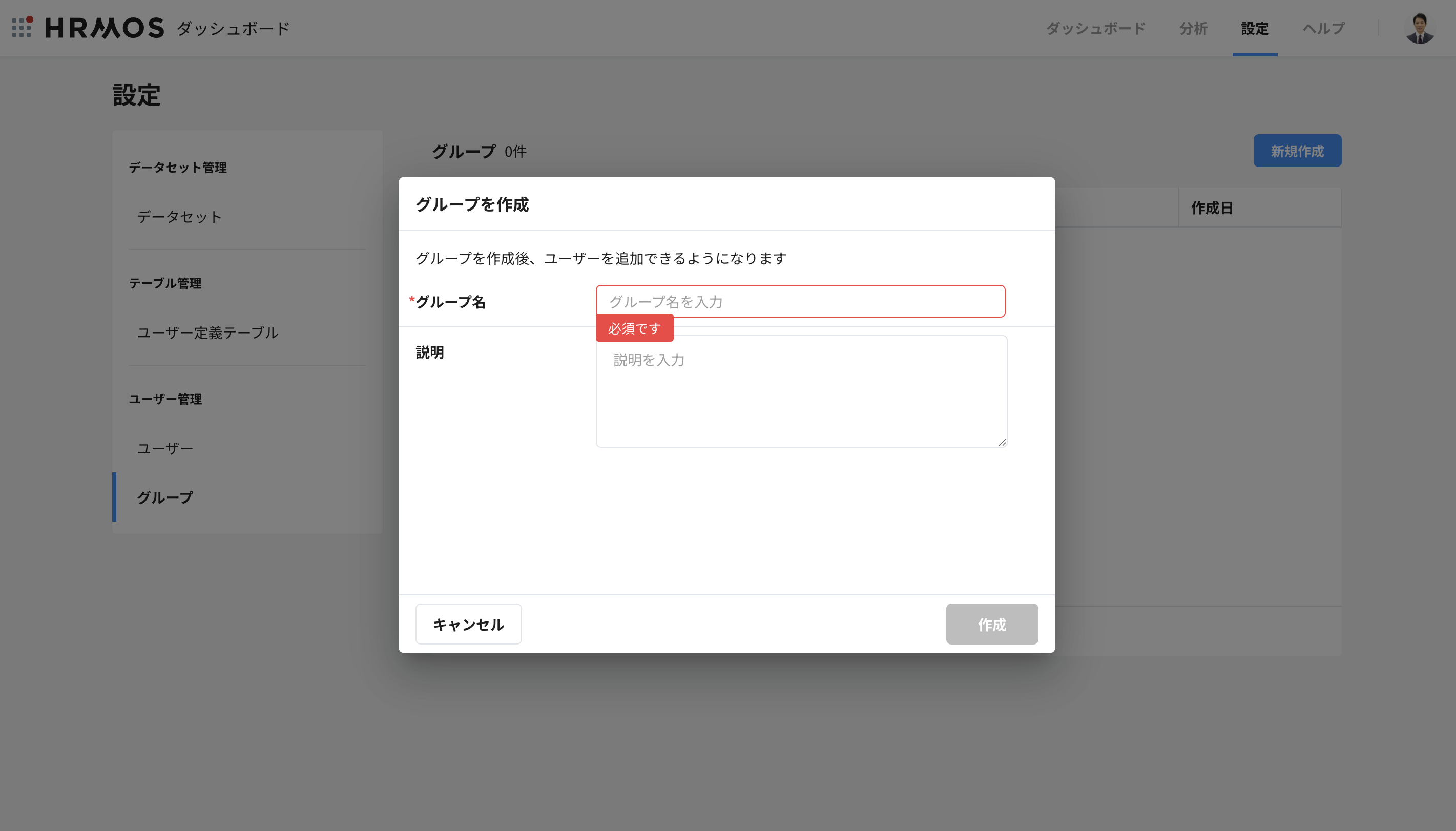Viewport: 1456px width, 831px height.
Task: Click the 作成日 column header
Action: 1212,208
